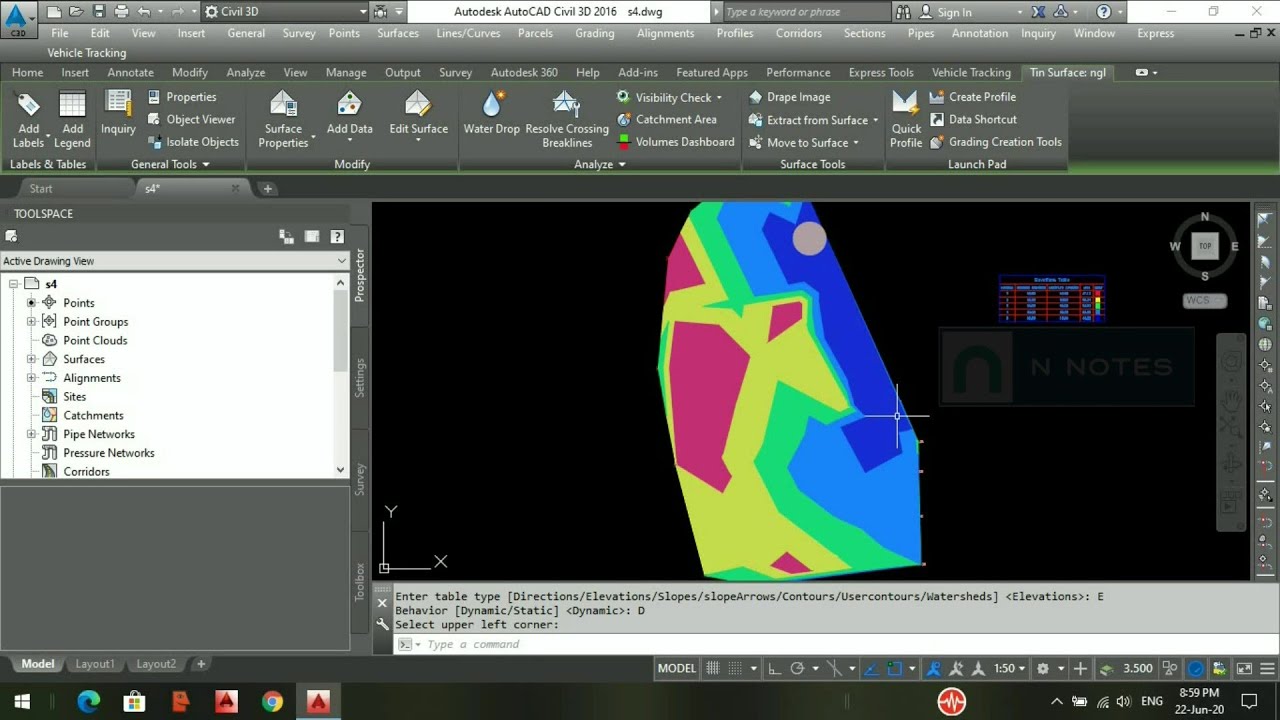
Task: Click Create Profile in the Launch Pad panel
Action: [972, 97]
